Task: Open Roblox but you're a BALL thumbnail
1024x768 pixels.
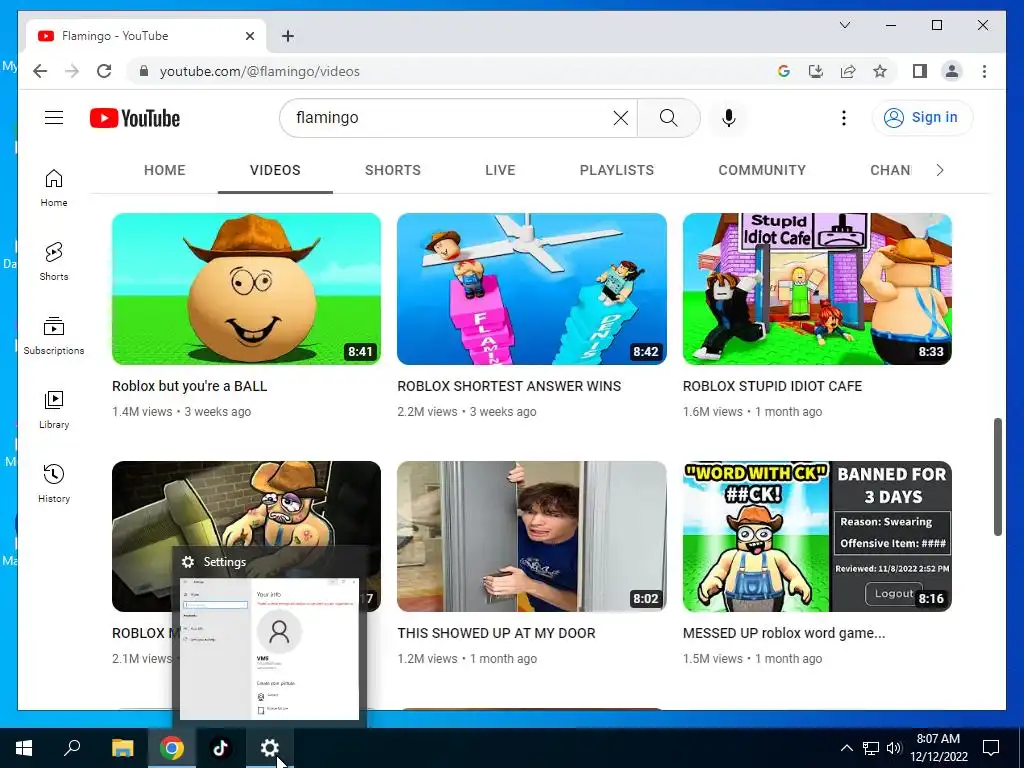Action: tap(246, 289)
